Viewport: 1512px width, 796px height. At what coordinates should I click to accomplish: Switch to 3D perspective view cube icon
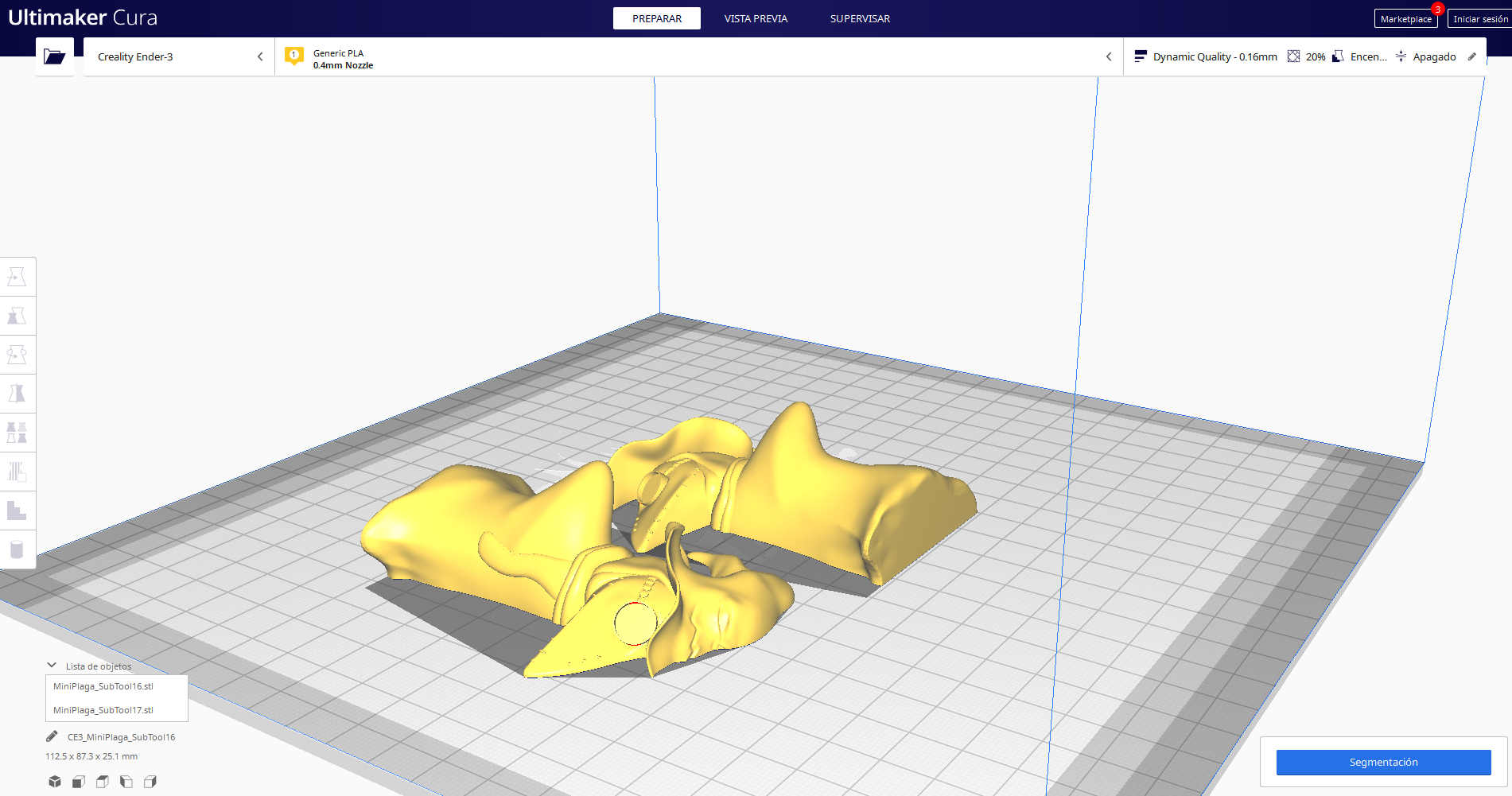tap(55, 782)
